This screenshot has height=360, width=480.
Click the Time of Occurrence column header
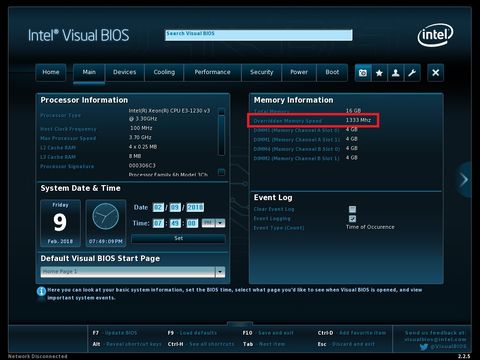[370, 227]
